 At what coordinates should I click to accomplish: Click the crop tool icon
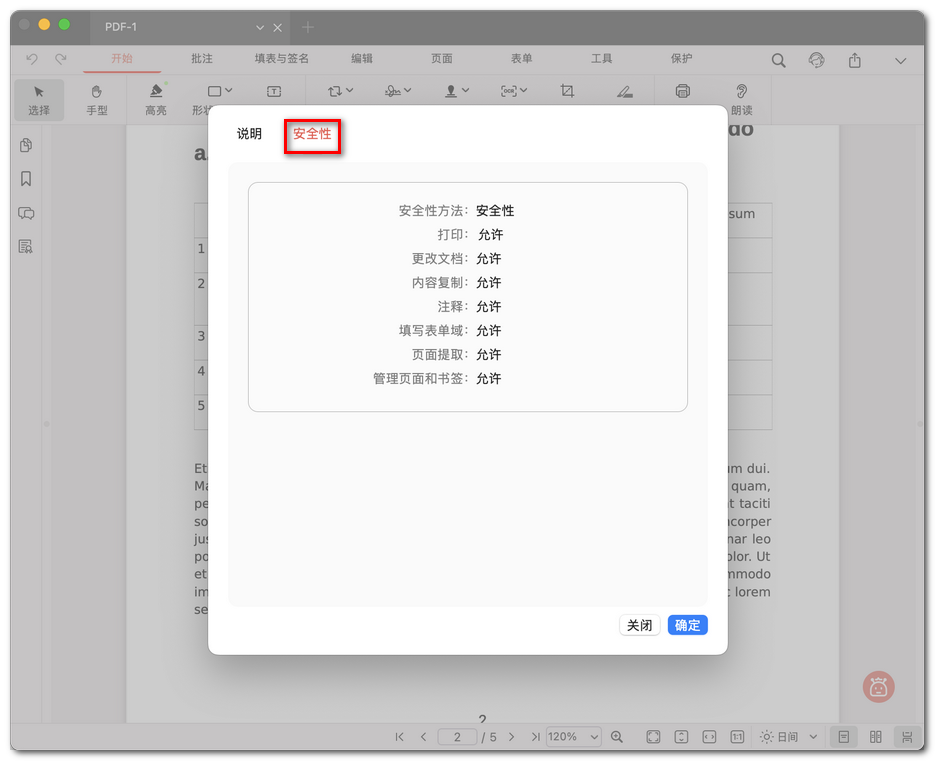(567, 90)
